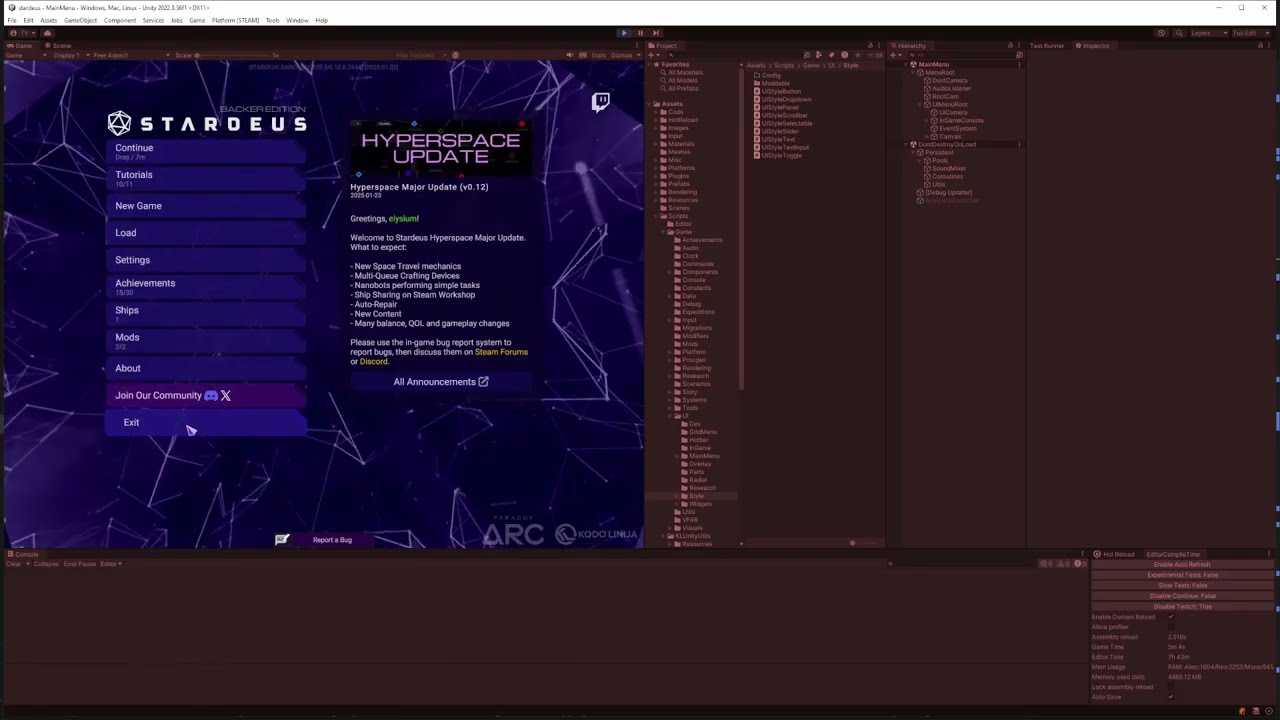Screen dimensions: 1280x720
Task: Open the GameObject menu
Action: (80, 20)
